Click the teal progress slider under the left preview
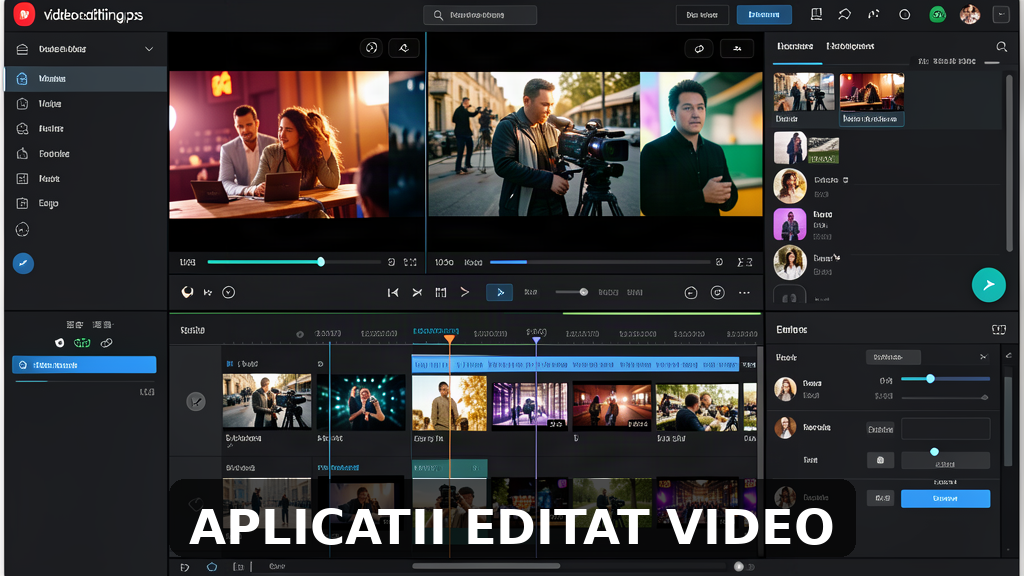The height and width of the screenshot is (576, 1024). [294, 262]
